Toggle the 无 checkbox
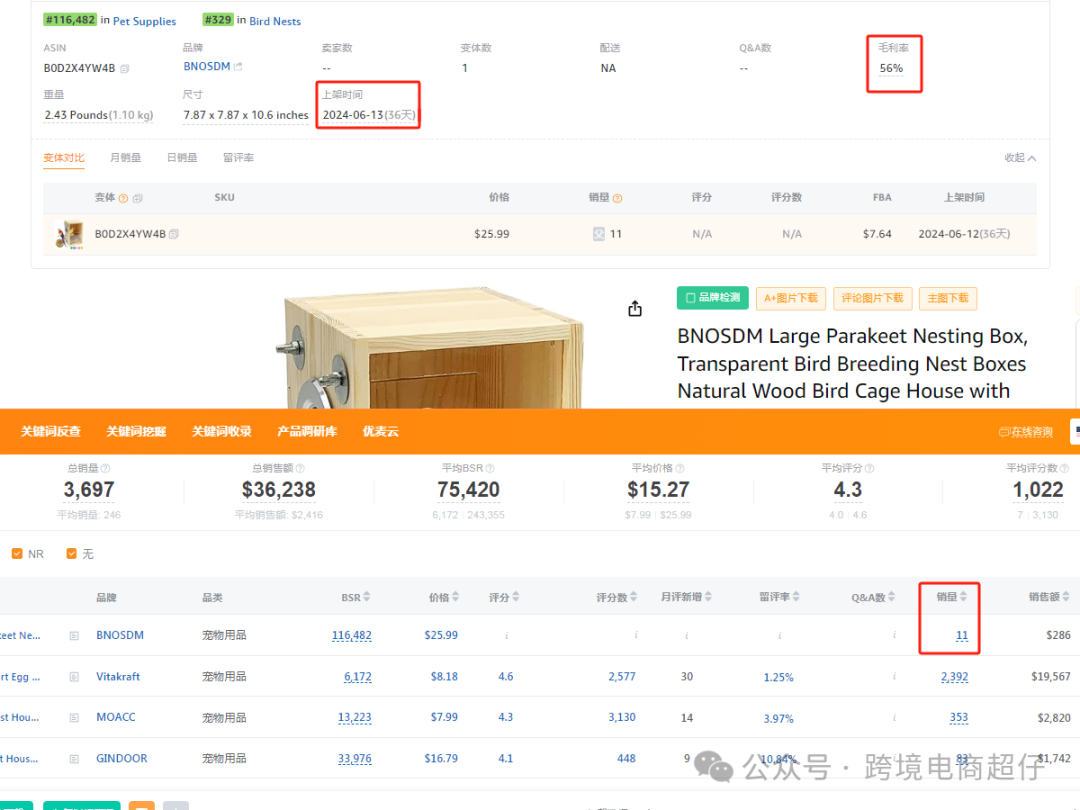 tap(72, 554)
